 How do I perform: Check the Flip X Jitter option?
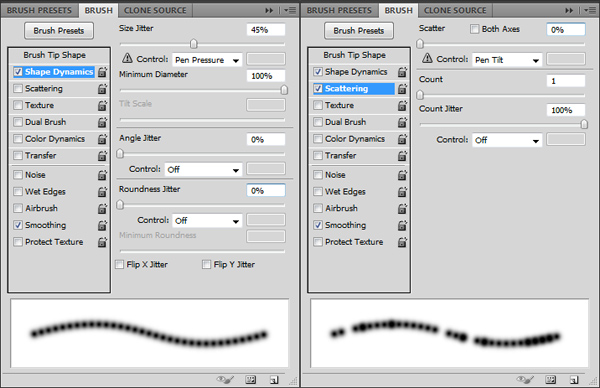120,264
